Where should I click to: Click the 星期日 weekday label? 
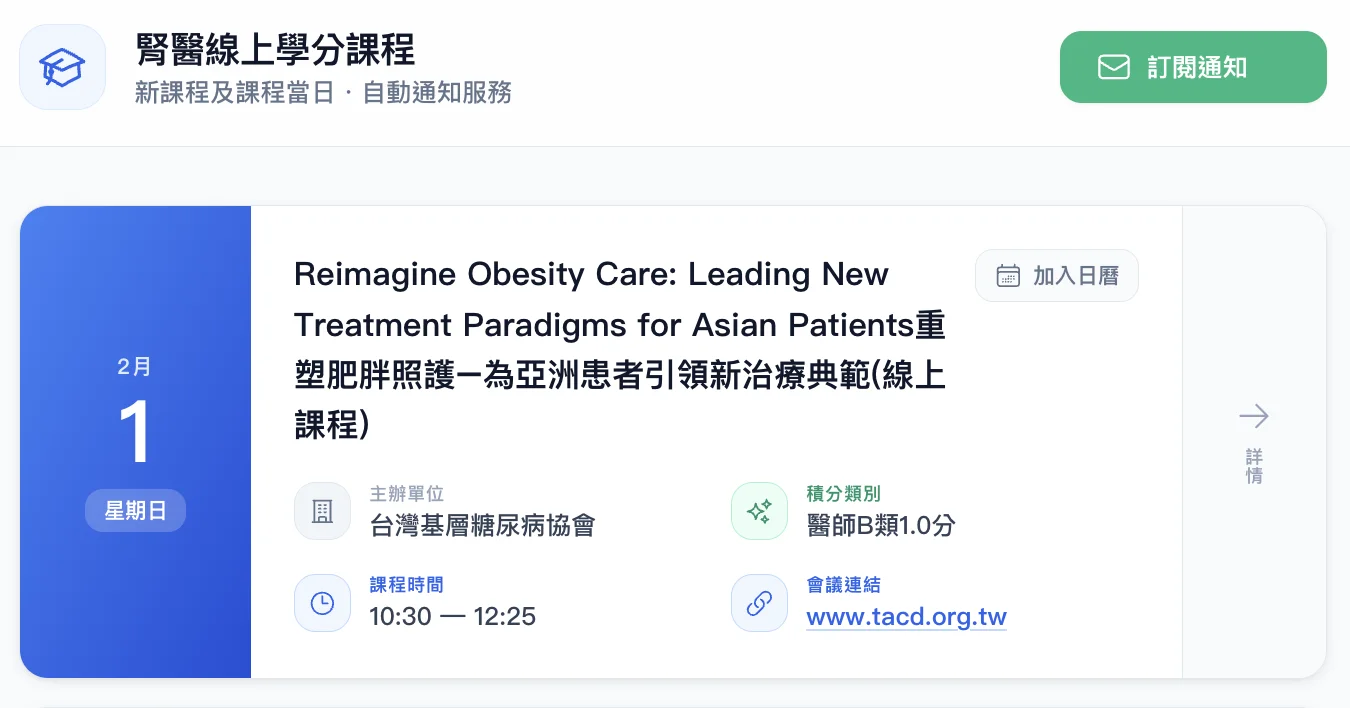click(135, 510)
